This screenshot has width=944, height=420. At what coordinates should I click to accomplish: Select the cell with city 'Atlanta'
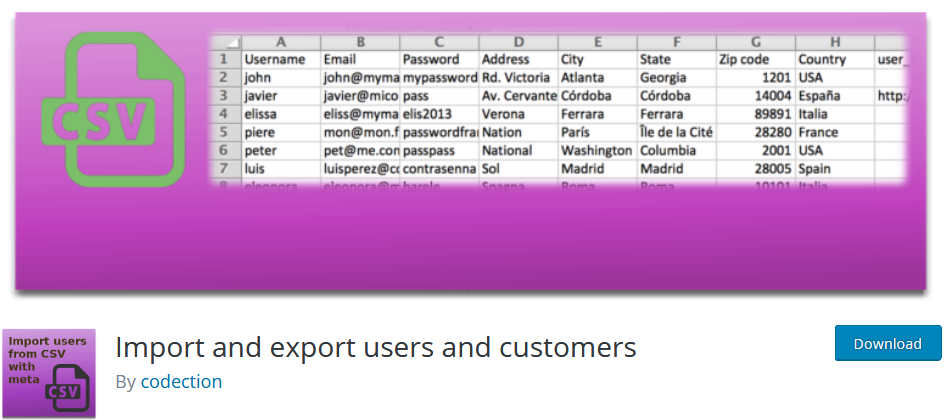pyautogui.click(x=597, y=78)
